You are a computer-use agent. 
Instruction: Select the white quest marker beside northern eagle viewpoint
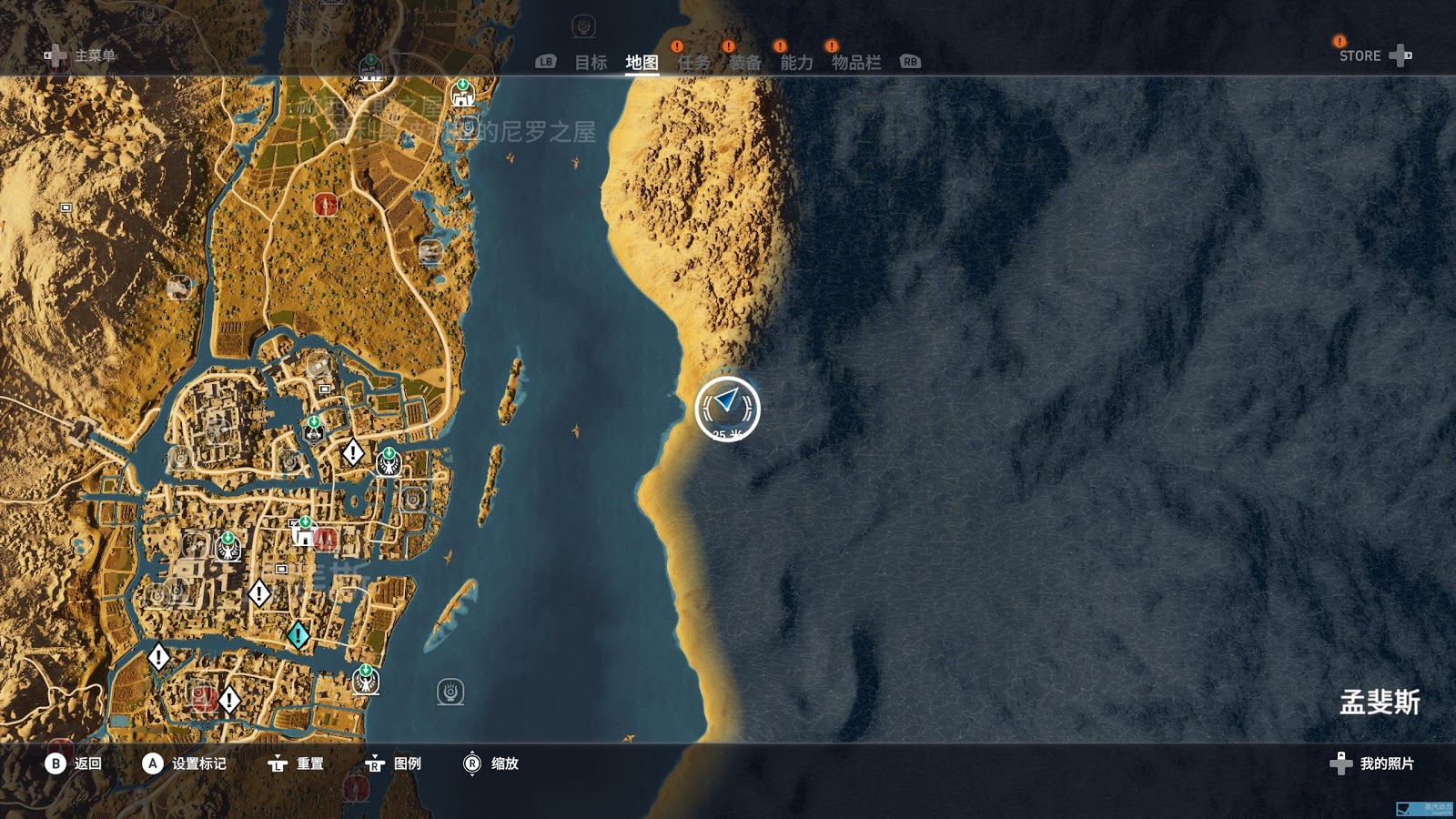pos(353,451)
